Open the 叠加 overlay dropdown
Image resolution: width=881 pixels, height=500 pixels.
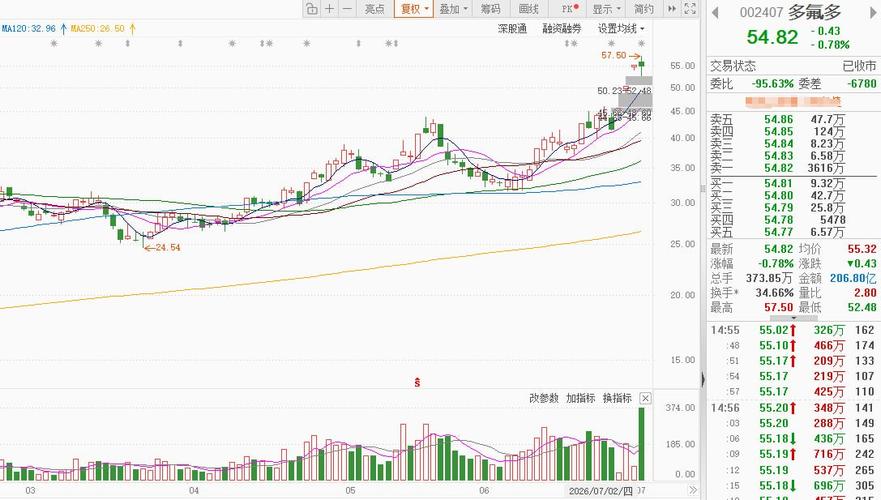click(453, 8)
